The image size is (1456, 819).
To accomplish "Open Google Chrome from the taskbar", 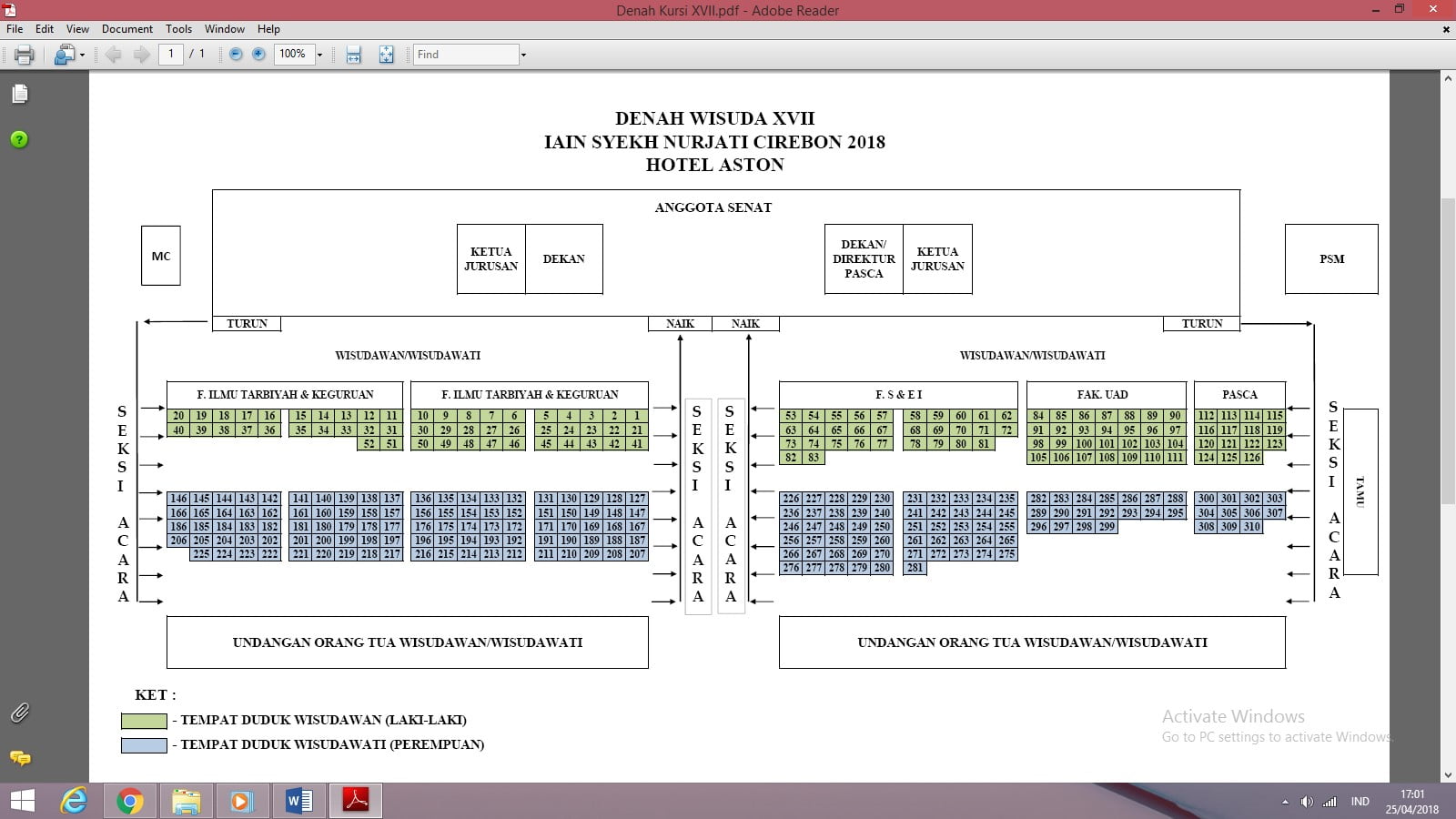I will coord(129,801).
